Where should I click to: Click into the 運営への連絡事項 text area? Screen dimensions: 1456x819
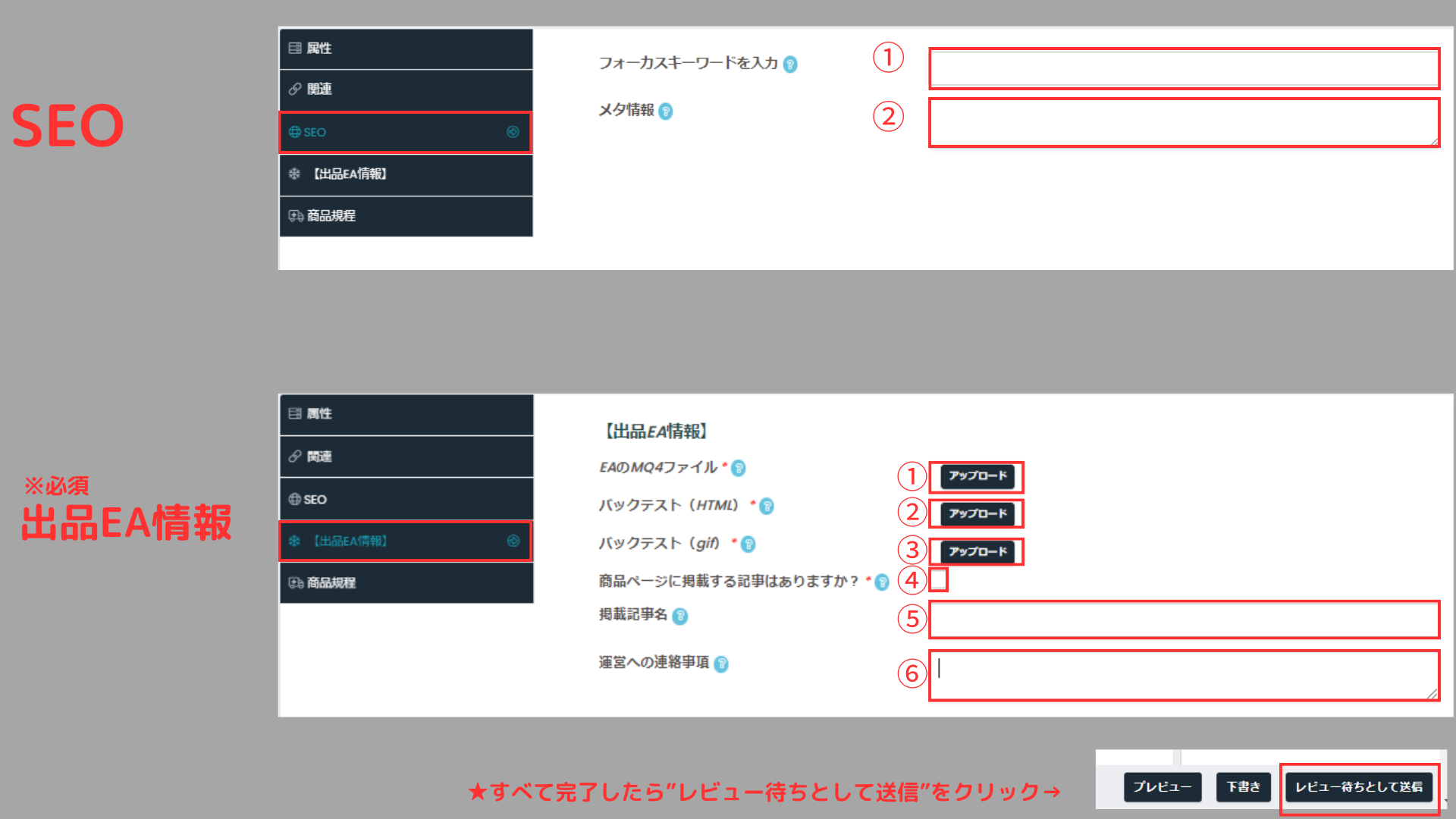[x=1184, y=676]
